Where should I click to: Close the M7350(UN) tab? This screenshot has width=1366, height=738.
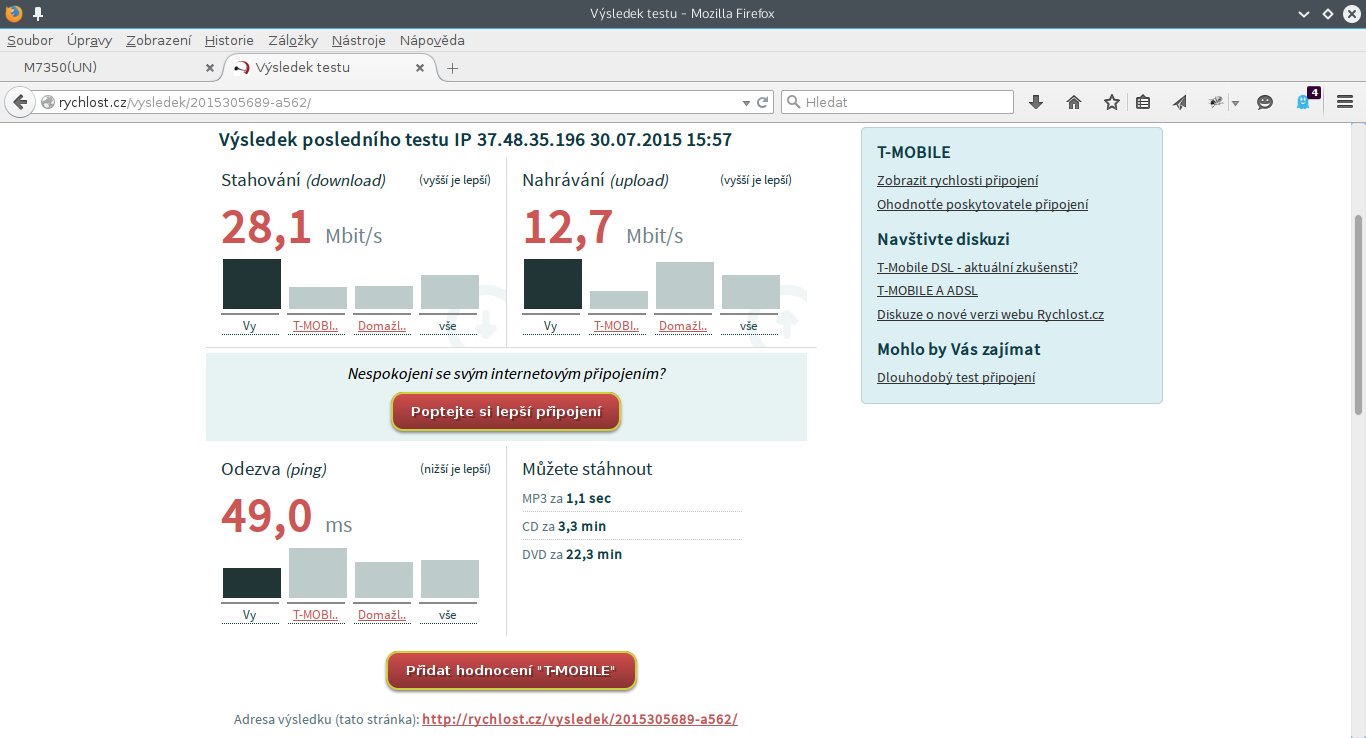click(x=210, y=68)
